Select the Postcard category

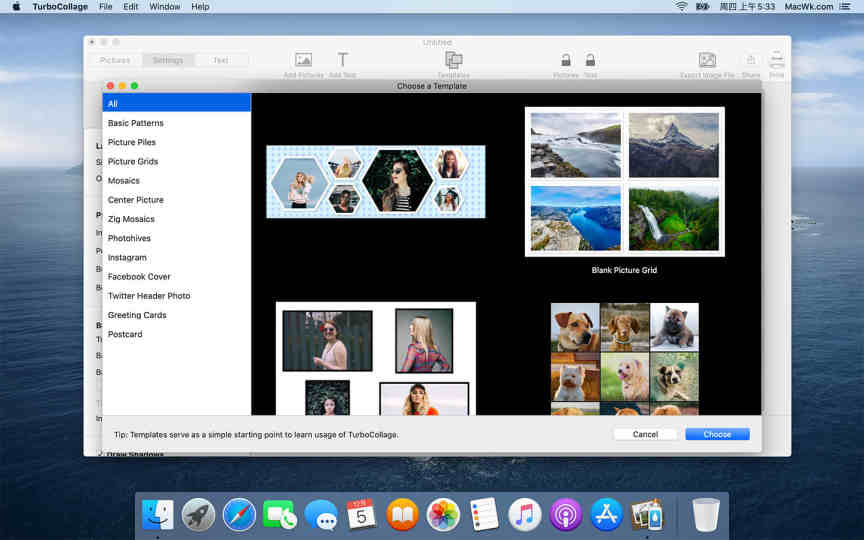pos(176,334)
